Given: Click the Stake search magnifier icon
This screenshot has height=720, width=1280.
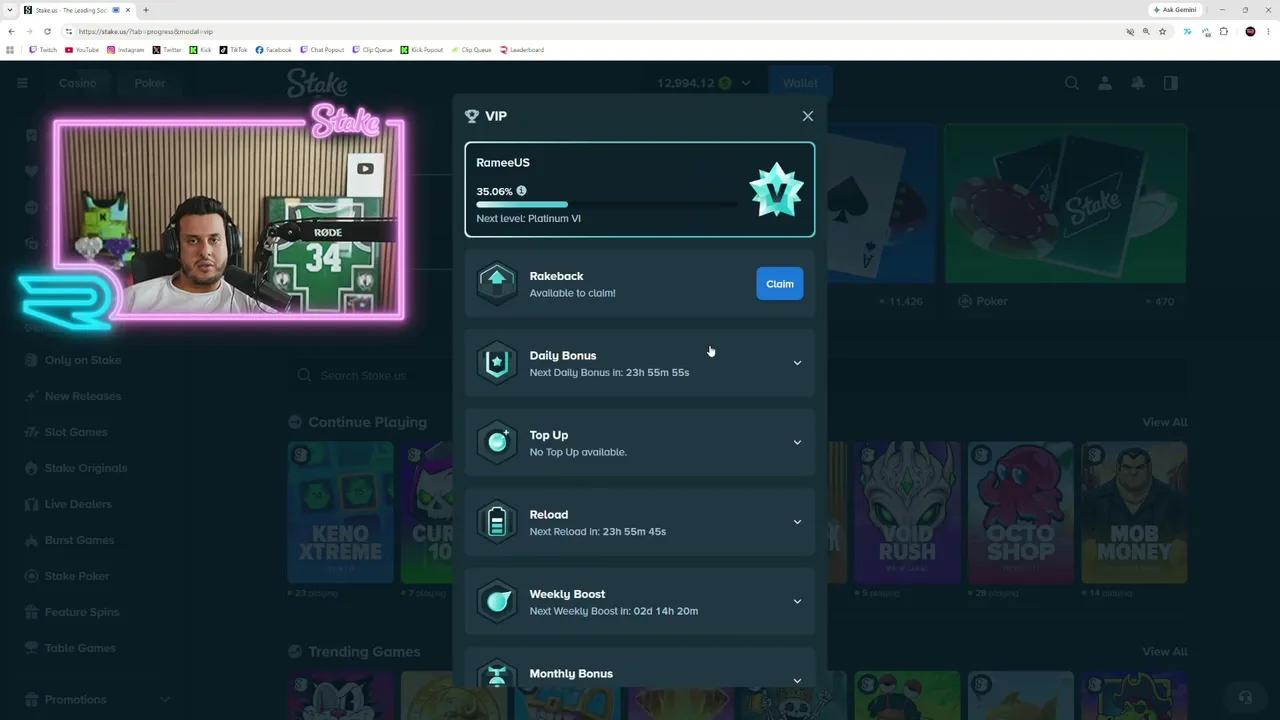Looking at the screenshot, I should click(x=1072, y=83).
